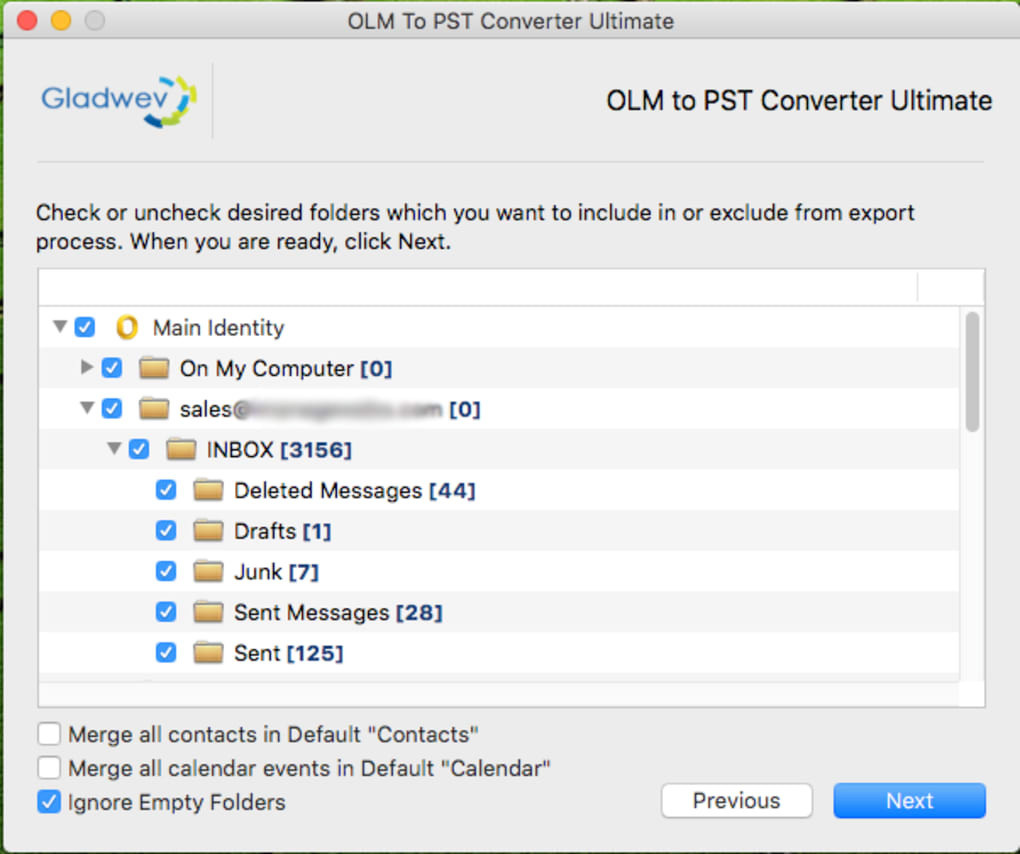Uncheck the Junk folder checkbox
1020x854 pixels.
(x=166, y=572)
